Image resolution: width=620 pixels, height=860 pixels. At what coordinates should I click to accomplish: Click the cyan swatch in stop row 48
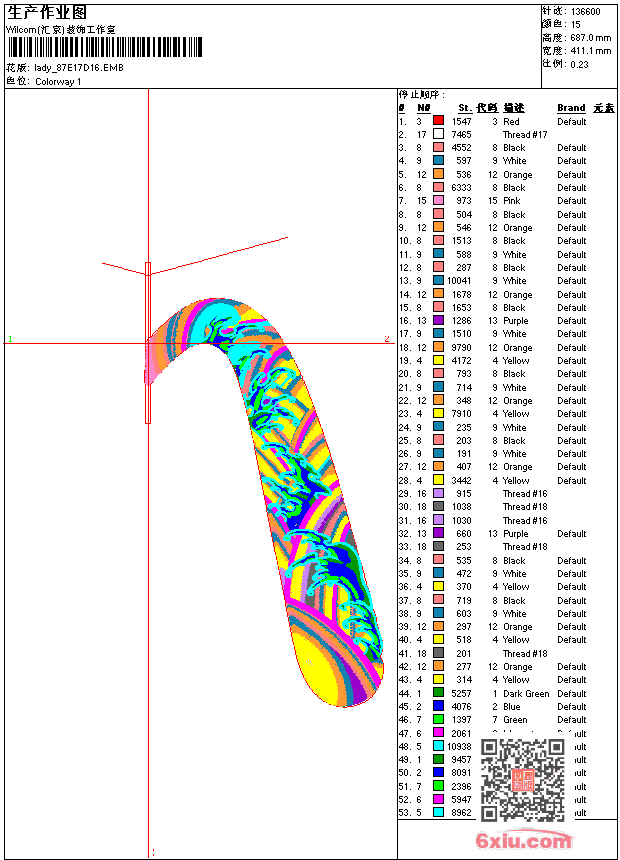coord(438,746)
